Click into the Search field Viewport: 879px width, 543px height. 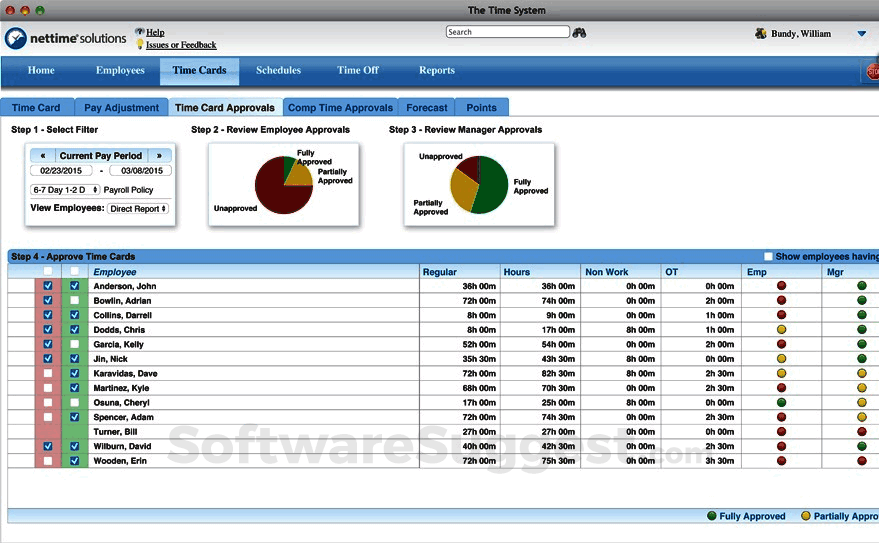pyautogui.click(x=508, y=32)
